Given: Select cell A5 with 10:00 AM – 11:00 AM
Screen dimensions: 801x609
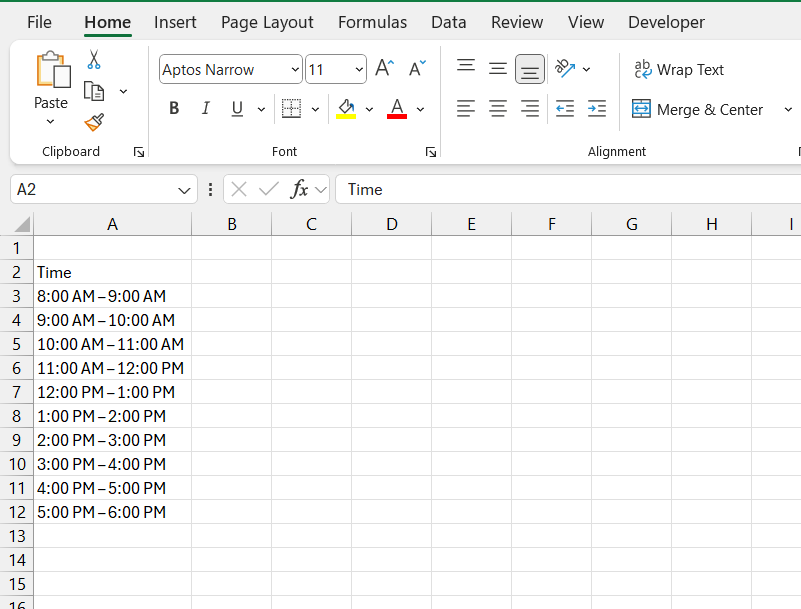Looking at the screenshot, I should tap(112, 344).
